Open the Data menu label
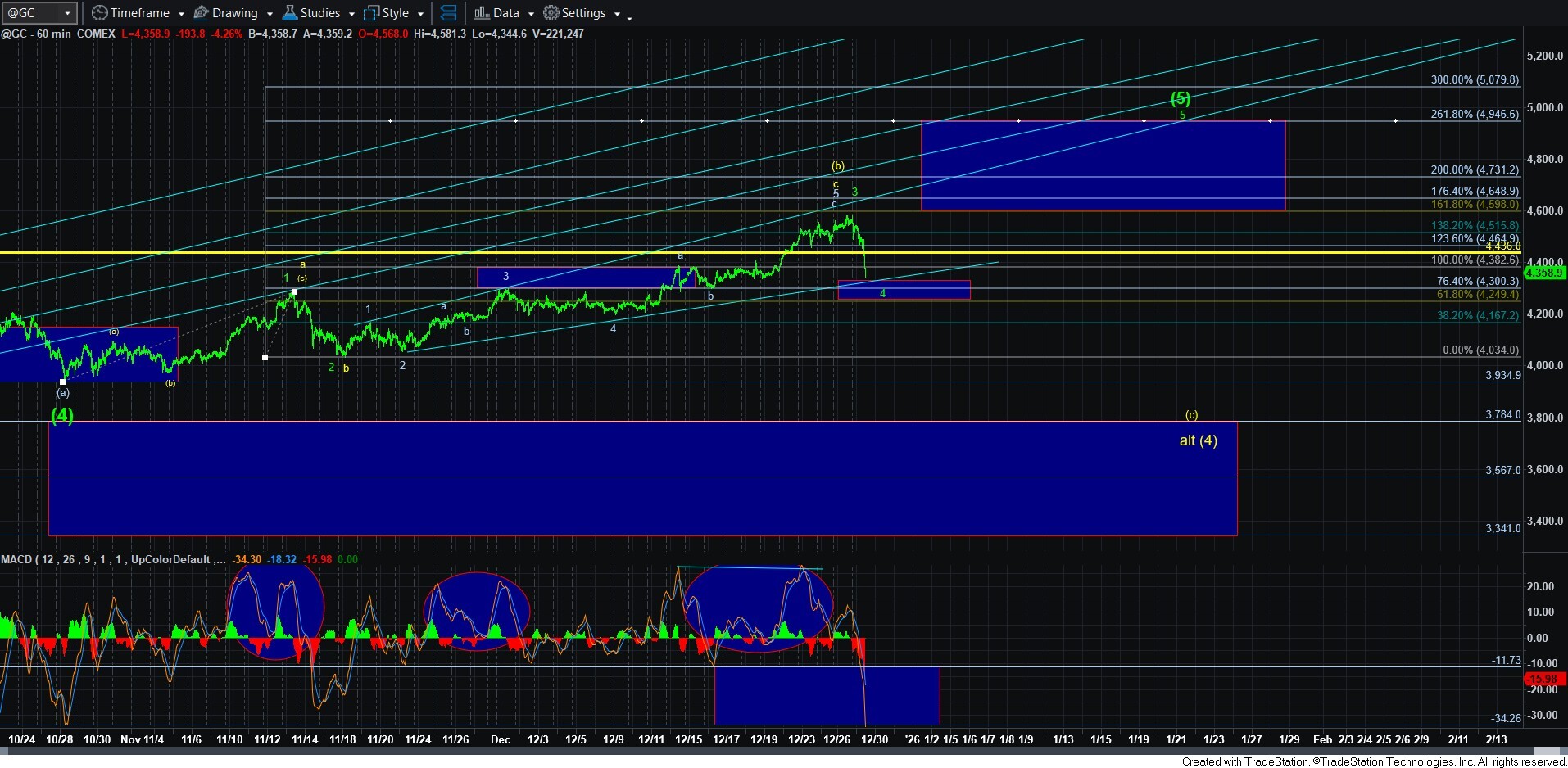This screenshot has height=768, width=1568. click(505, 13)
